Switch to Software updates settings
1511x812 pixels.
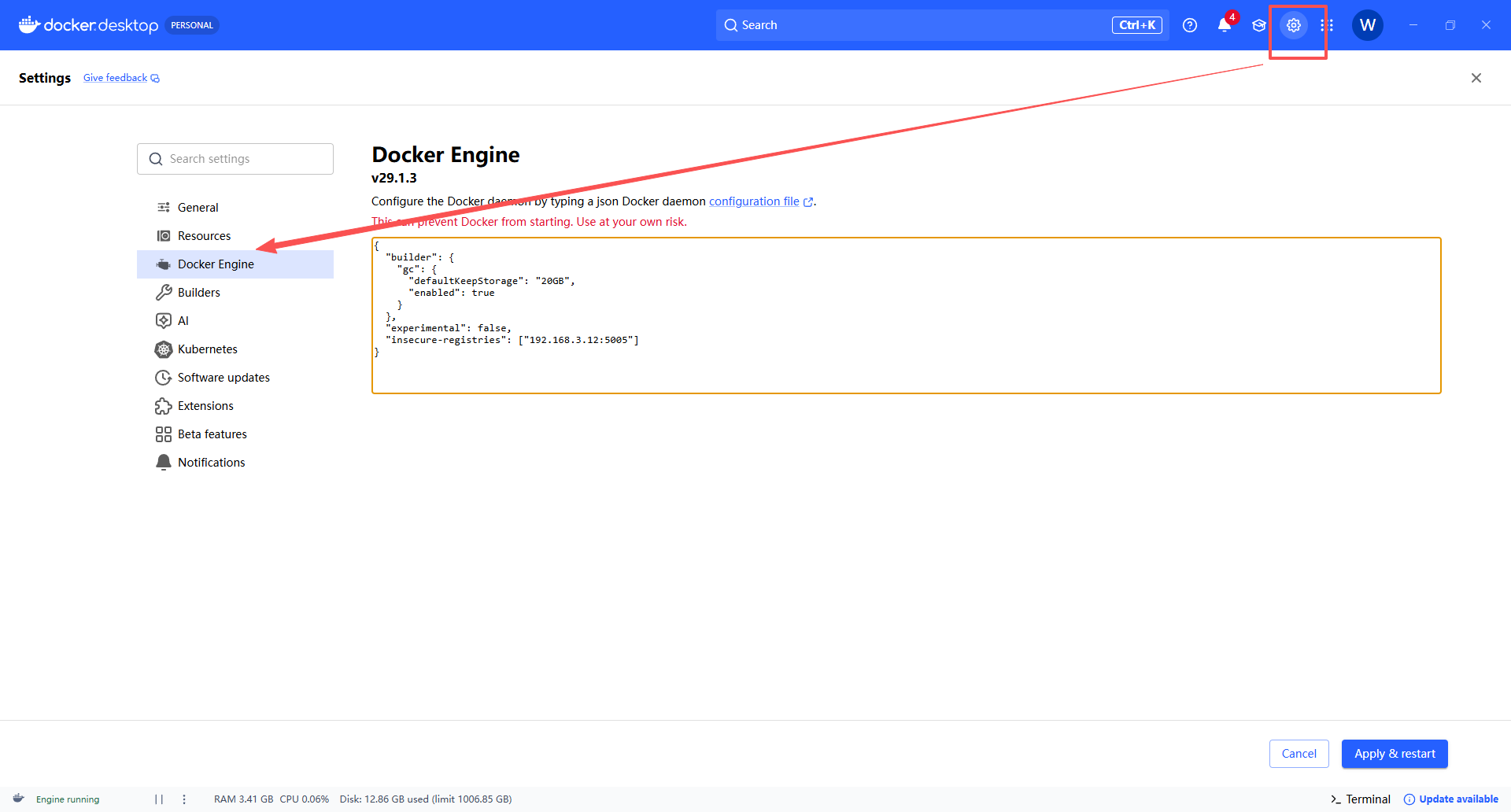(x=224, y=378)
